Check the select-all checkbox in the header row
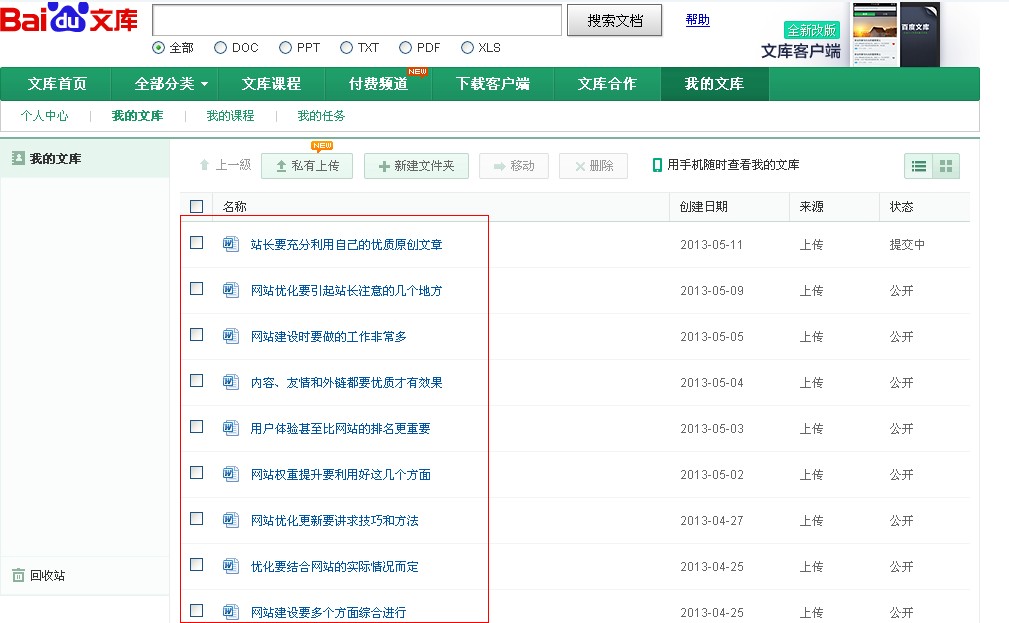Viewport: 1009px width, 623px height. click(x=196, y=205)
